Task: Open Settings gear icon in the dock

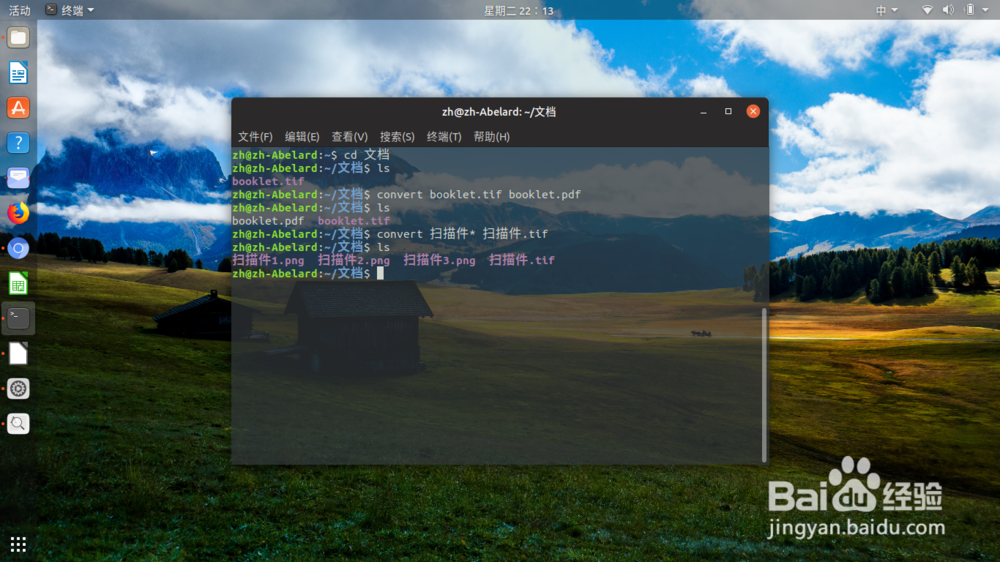Action: coord(18,388)
